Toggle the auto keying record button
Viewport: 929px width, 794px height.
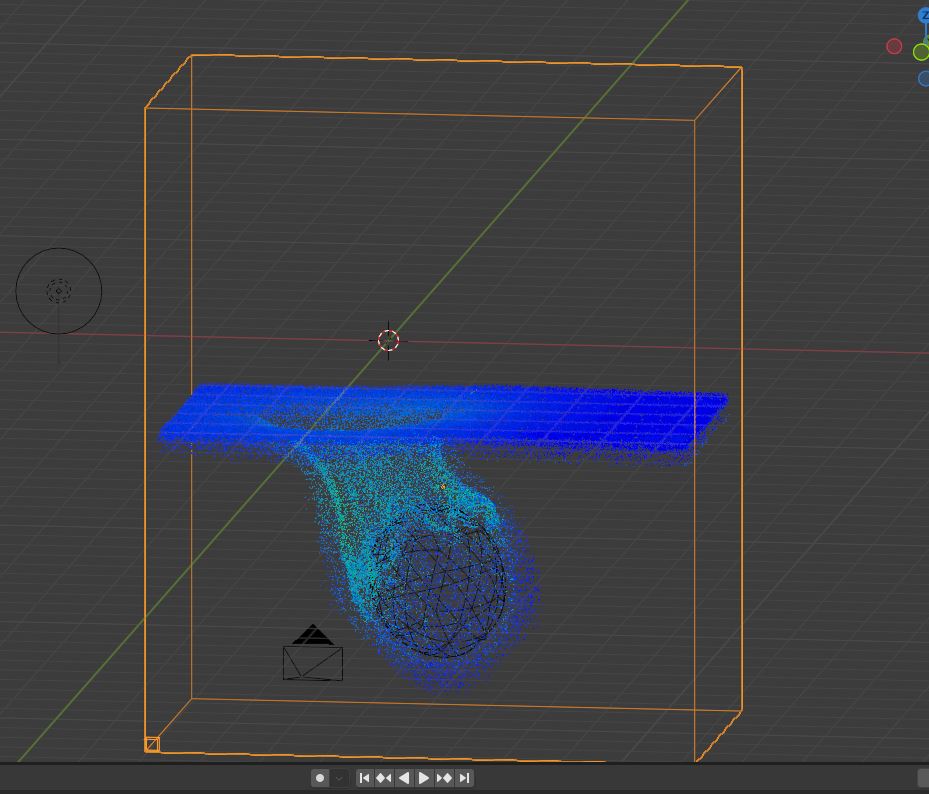[321, 778]
